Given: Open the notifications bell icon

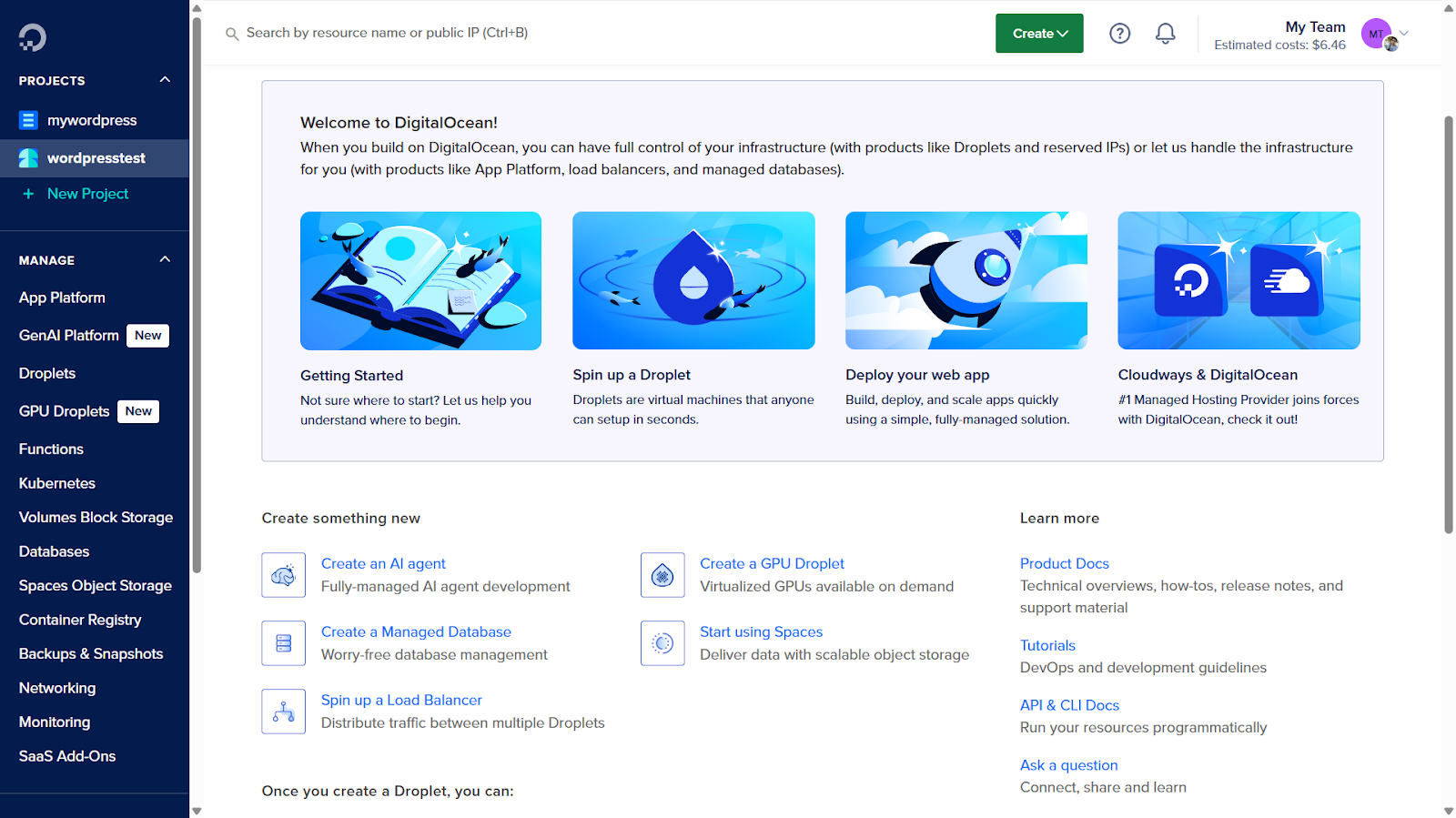Looking at the screenshot, I should pyautogui.click(x=1165, y=34).
